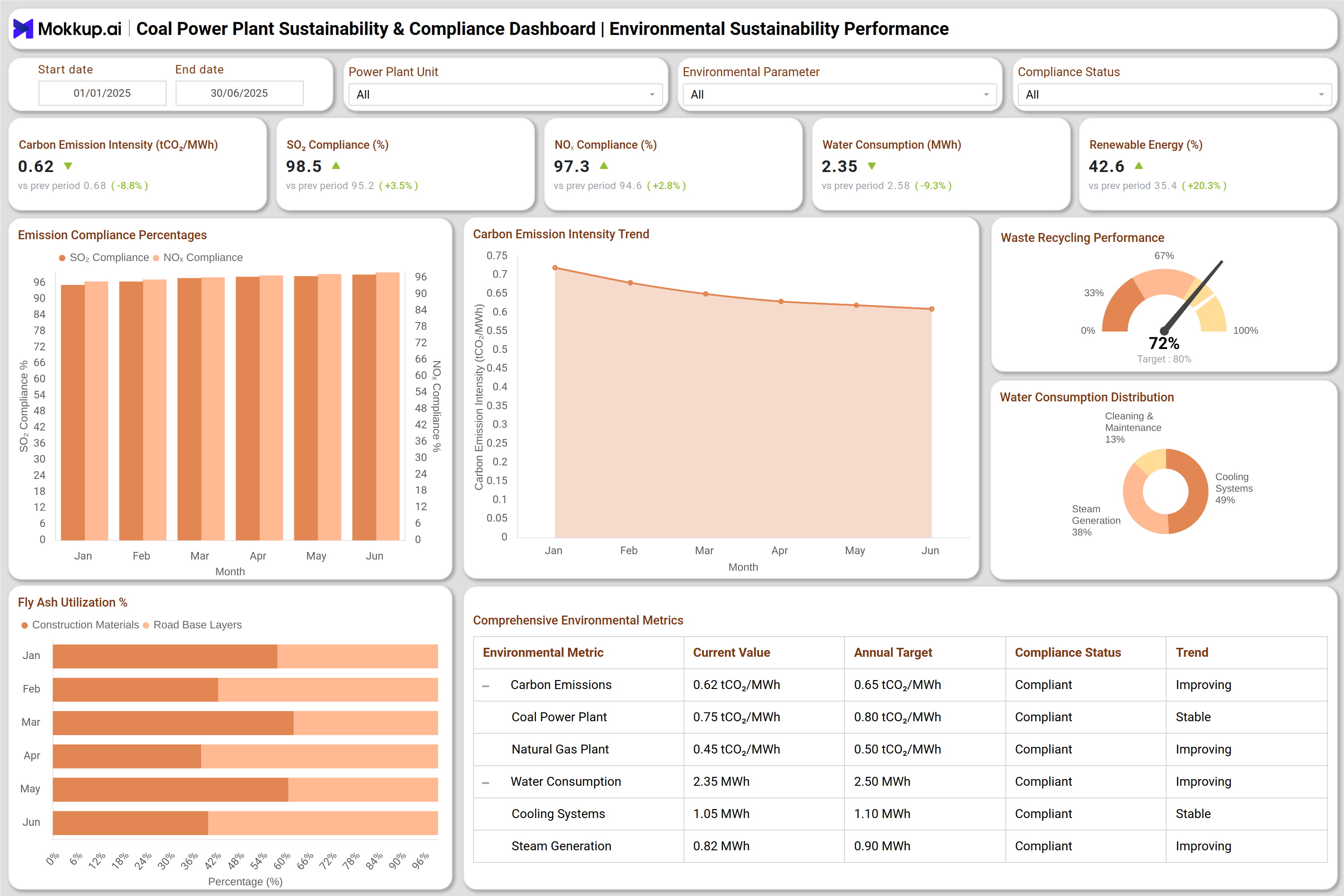Click the Jun data point on emission trend
Viewport: 1344px width, 896px height.
pyautogui.click(x=931, y=309)
